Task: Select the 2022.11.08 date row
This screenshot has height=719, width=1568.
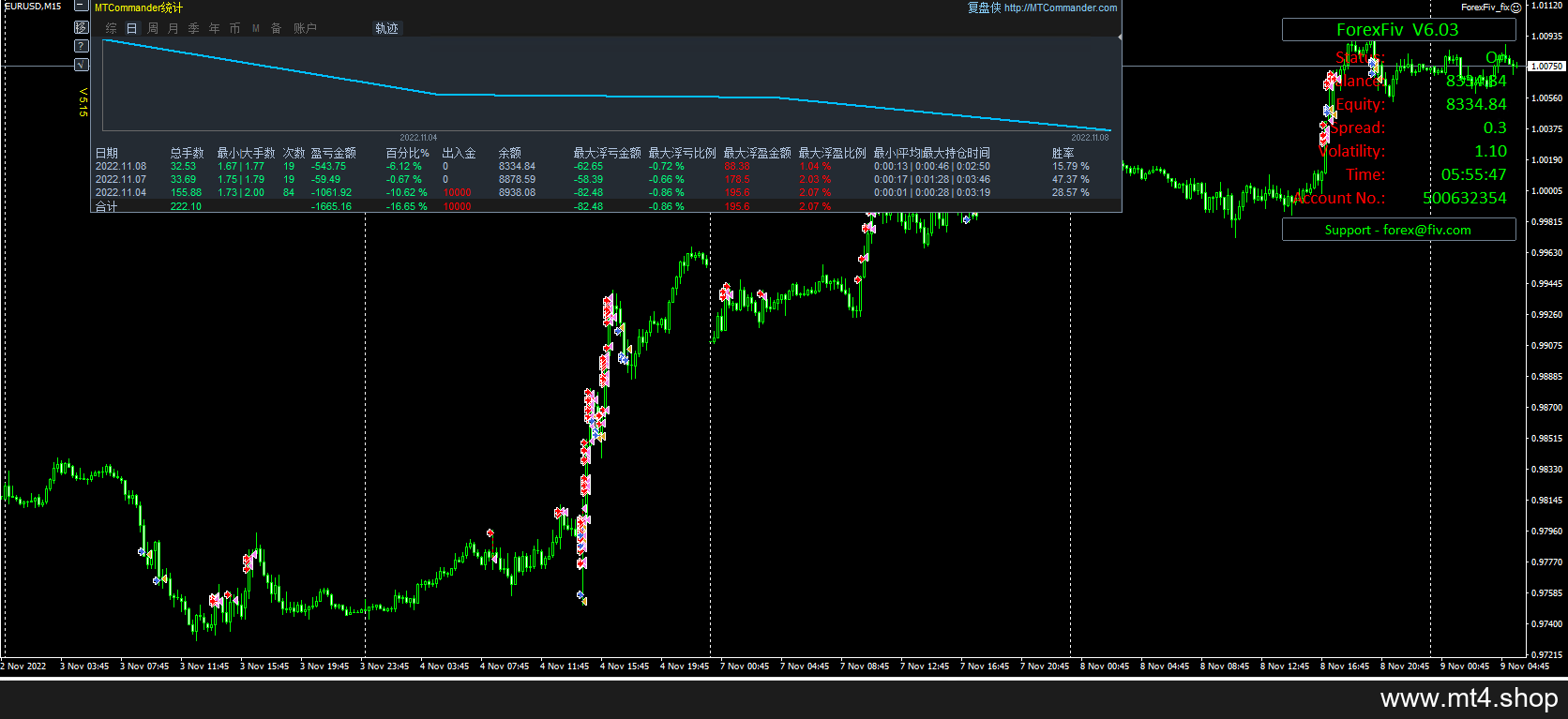Action: (x=121, y=166)
